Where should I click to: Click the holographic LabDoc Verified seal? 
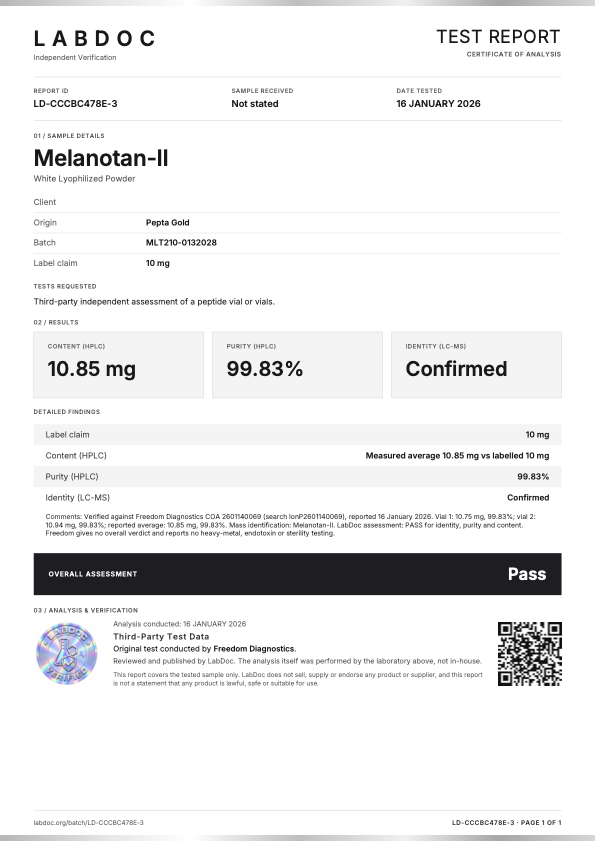tap(67, 653)
